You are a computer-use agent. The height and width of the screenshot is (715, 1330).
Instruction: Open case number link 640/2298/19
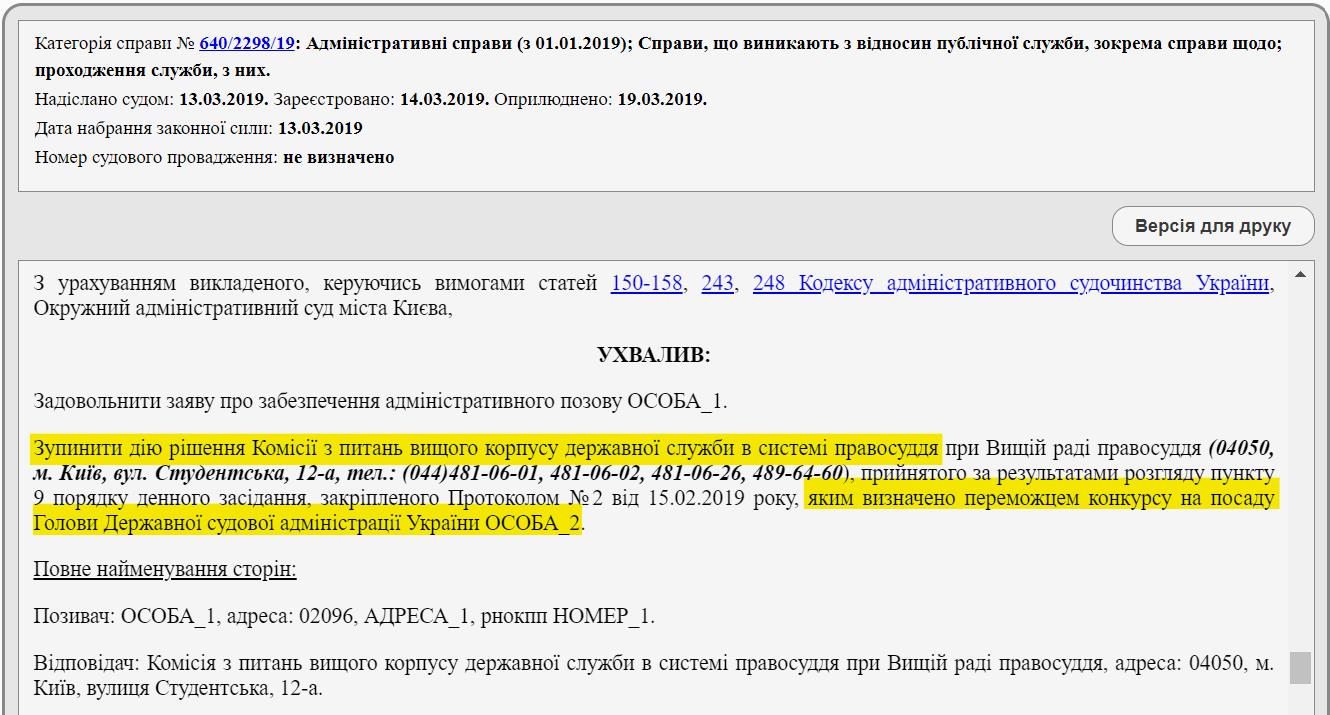247,44
